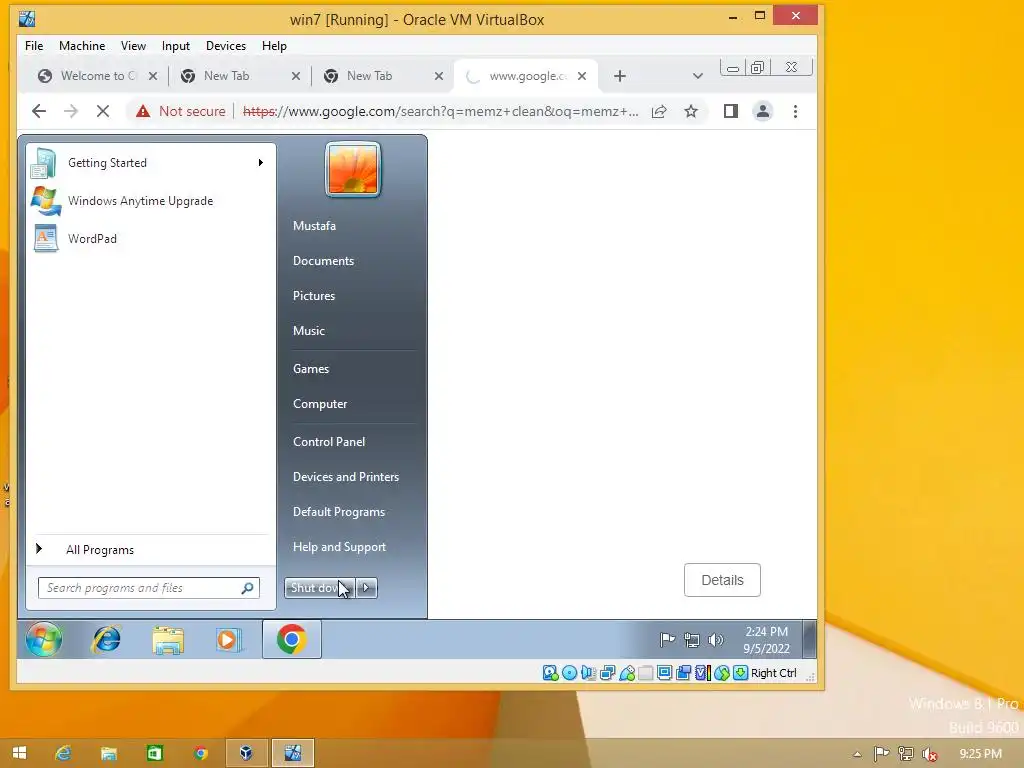Image resolution: width=1024 pixels, height=768 pixels.
Task: Open Input menu in VirtualBox
Action: point(176,46)
